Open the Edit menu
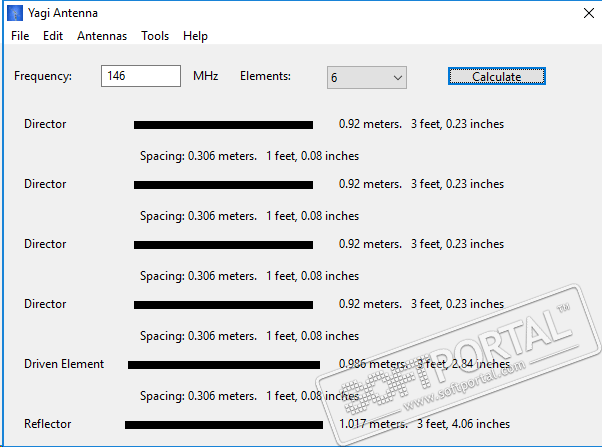Screen dimensions: 602x447 (53, 36)
